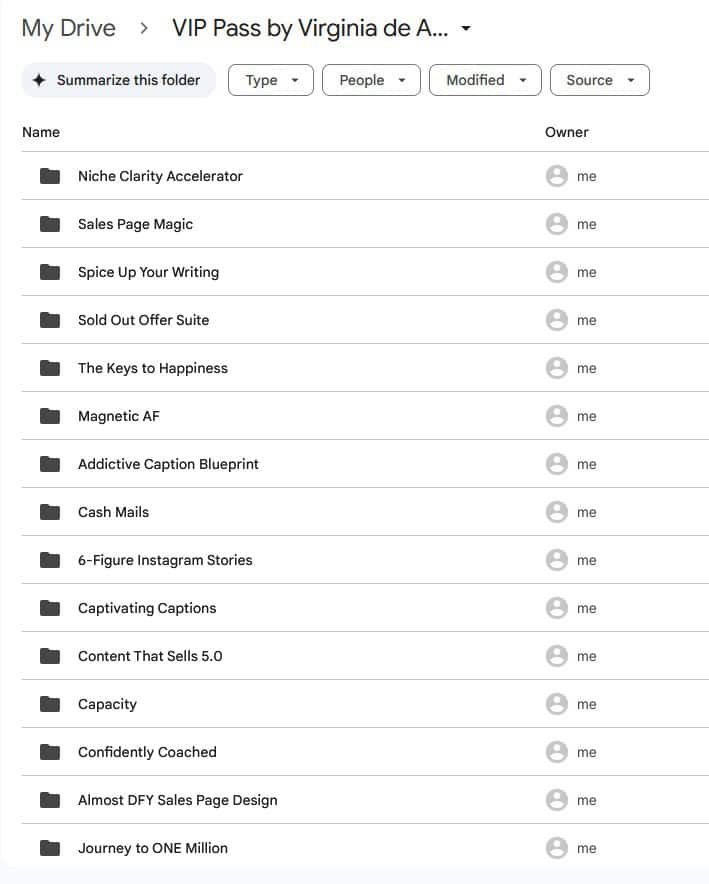
Task: Open the Type filter dropdown
Action: pyautogui.click(x=271, y=80)
